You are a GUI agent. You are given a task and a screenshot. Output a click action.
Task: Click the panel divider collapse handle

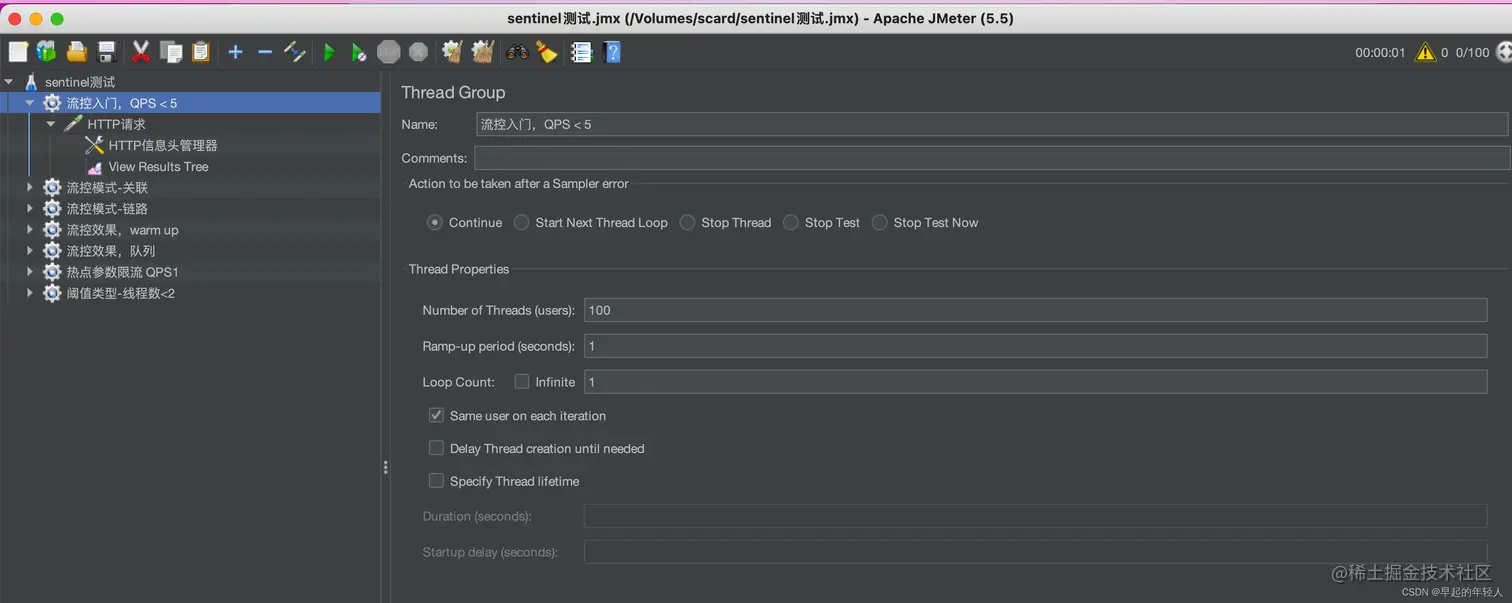tap(385, 467)
